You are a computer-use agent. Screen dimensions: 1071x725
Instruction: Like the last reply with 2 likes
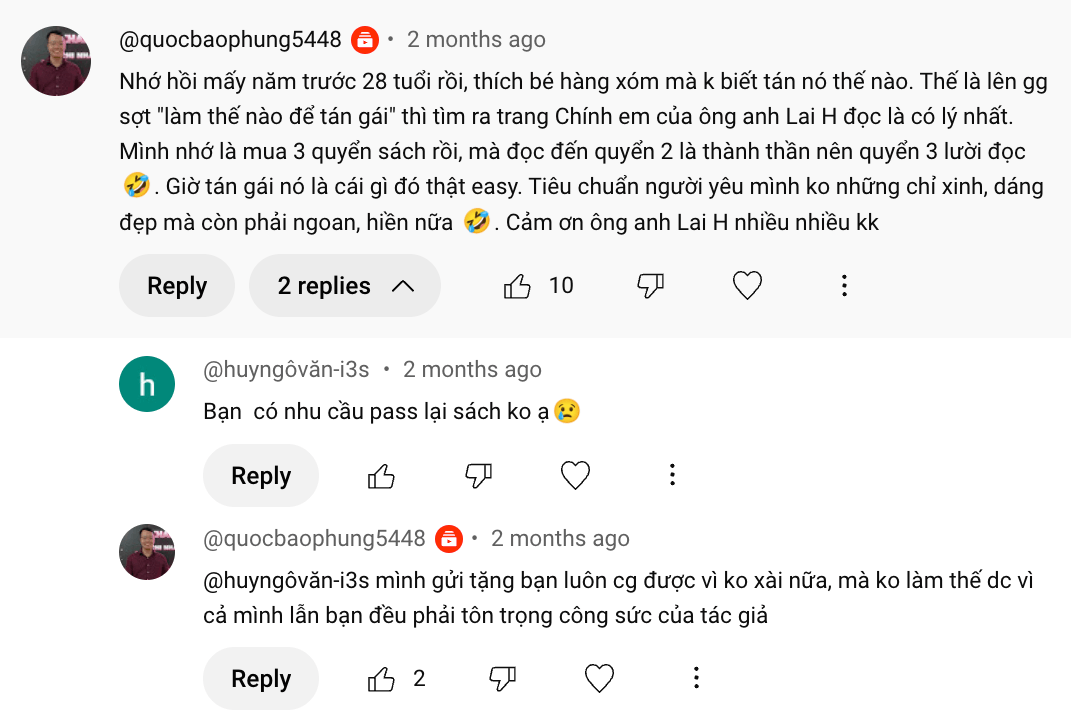(x=381, y=680)
